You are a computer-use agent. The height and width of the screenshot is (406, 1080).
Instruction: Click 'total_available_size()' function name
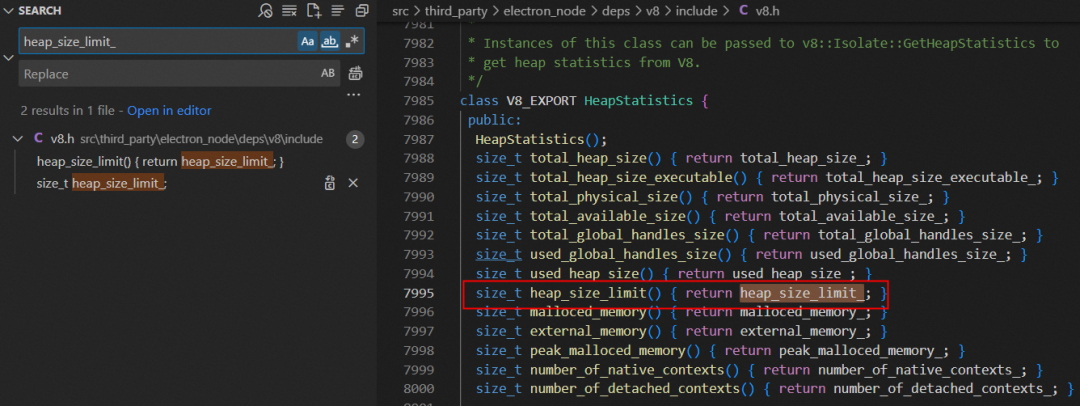pyautogui.click(x=615, y=216)
